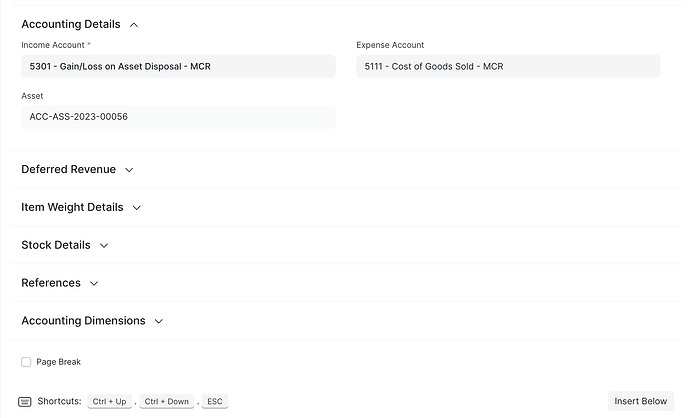Click the keyboard shortcuts icon
Image resolution: width=690 pixels, height=418 pixels.
pos(25,401)
